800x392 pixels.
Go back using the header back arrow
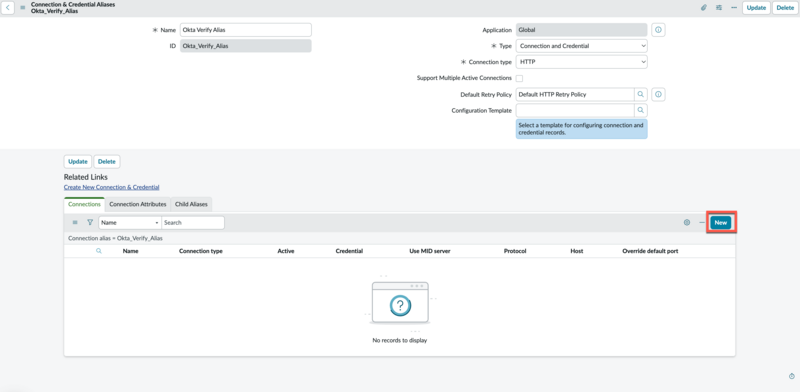(x=8, y=8)
